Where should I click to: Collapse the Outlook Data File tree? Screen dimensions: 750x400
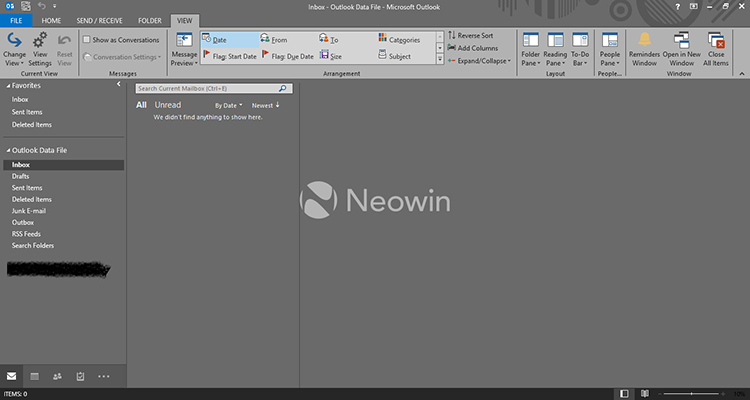8,150
